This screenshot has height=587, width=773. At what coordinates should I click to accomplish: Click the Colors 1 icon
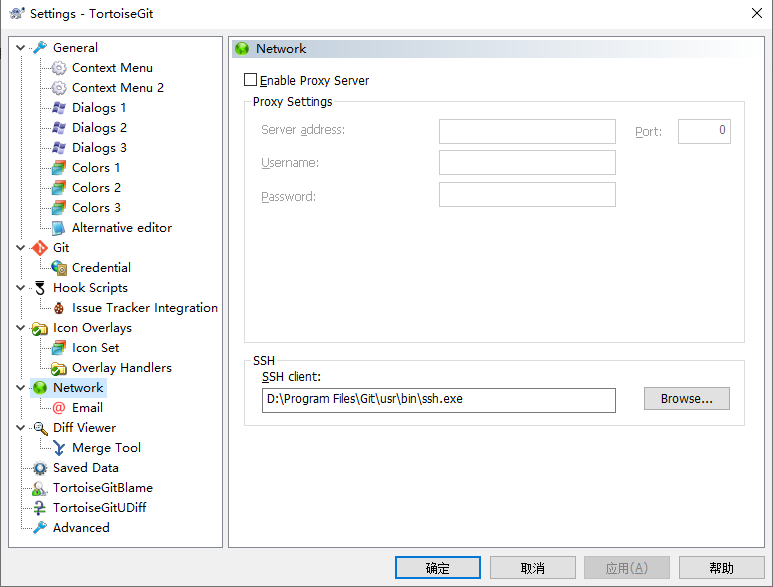point(59,168)
